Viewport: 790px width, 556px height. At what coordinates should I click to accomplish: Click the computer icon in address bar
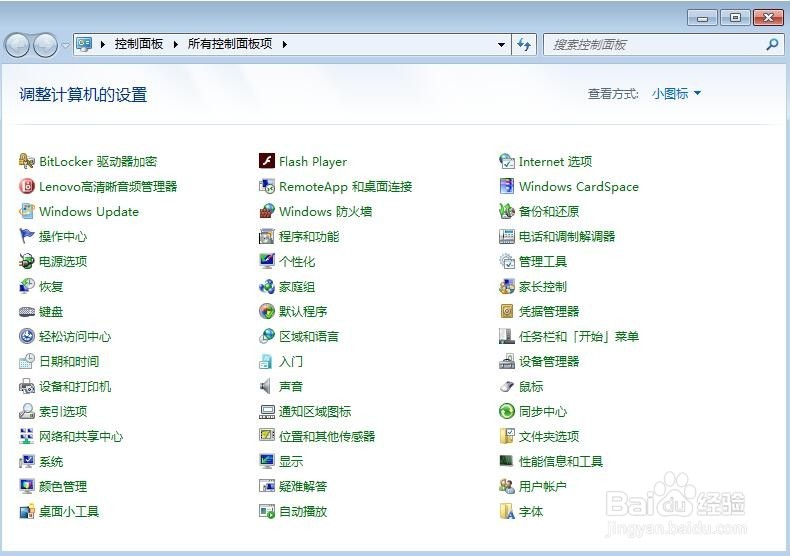(x=84, y=44)
